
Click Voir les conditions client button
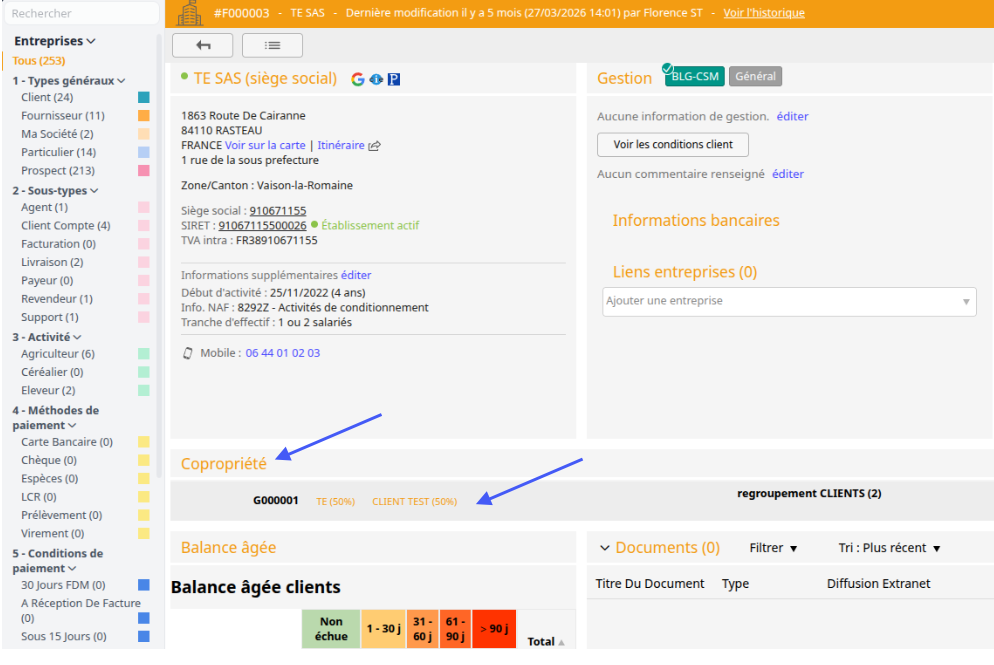(x=673, y=145)
